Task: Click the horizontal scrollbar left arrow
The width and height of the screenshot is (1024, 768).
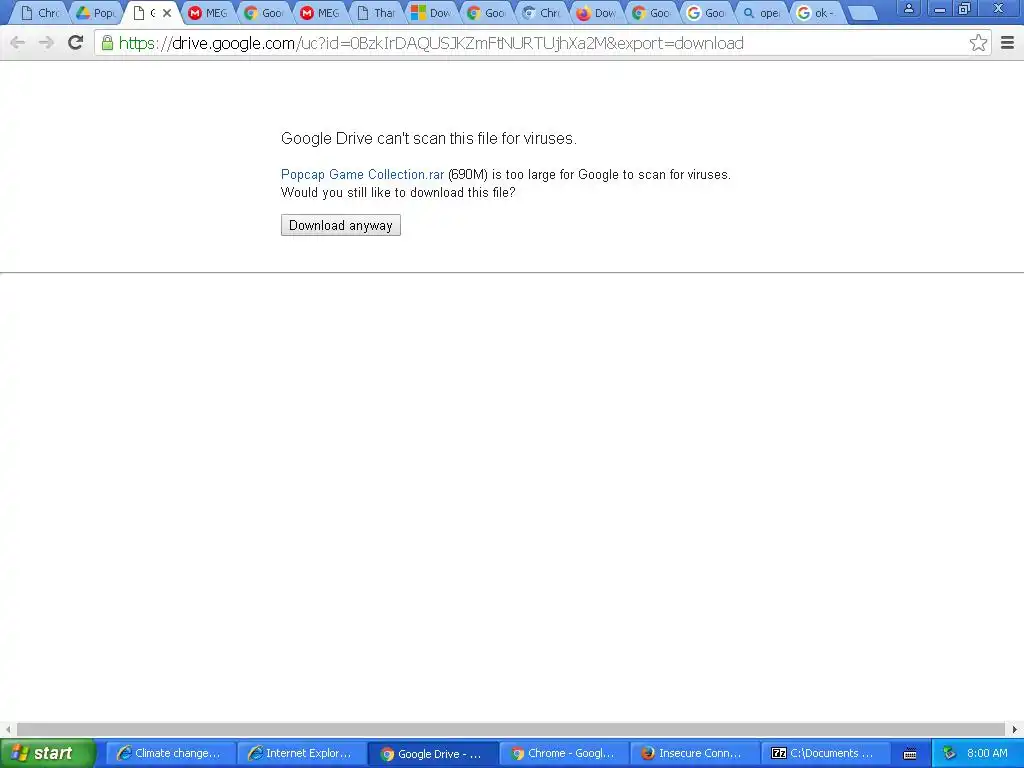Action: click(x=8, y=729)
